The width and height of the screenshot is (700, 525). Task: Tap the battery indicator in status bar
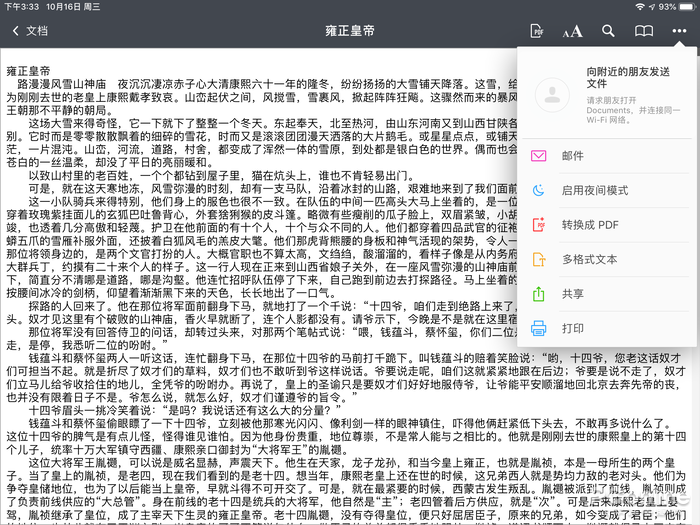[688, 7]
